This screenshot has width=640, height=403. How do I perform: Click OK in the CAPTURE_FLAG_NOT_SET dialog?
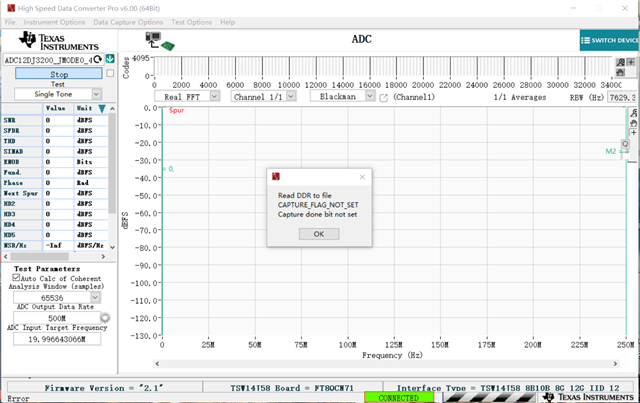coord(319,234)
